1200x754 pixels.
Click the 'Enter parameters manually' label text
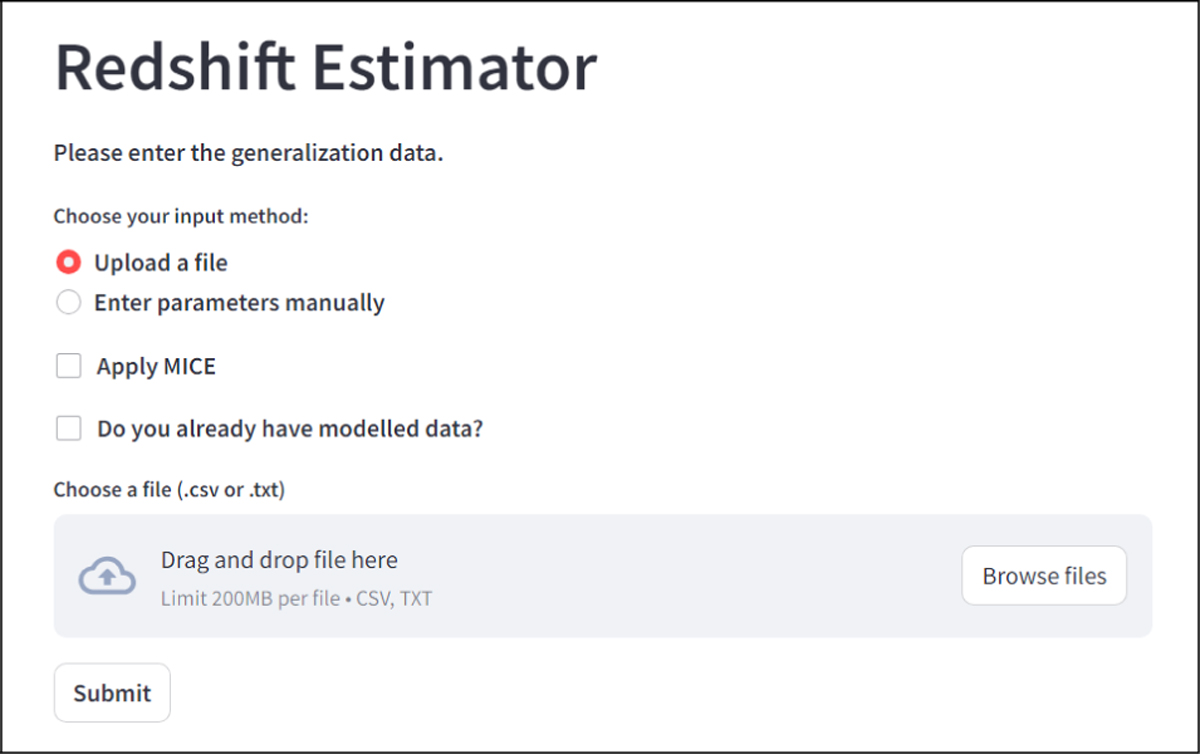point(239,302)
